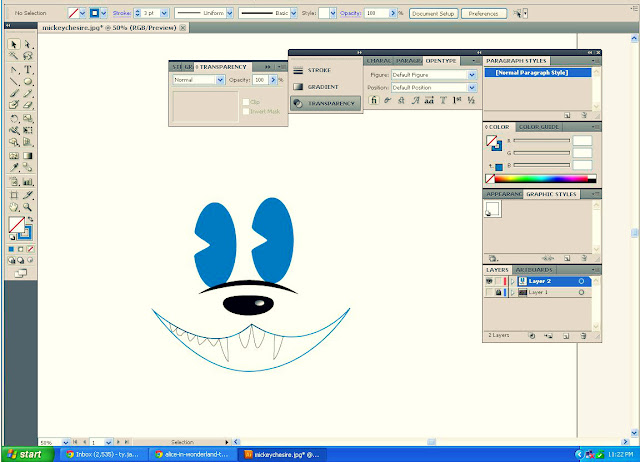Open the Paragraph tab beside OpenType
This screenshot has width=640, height=462.
tap(408, 61)
